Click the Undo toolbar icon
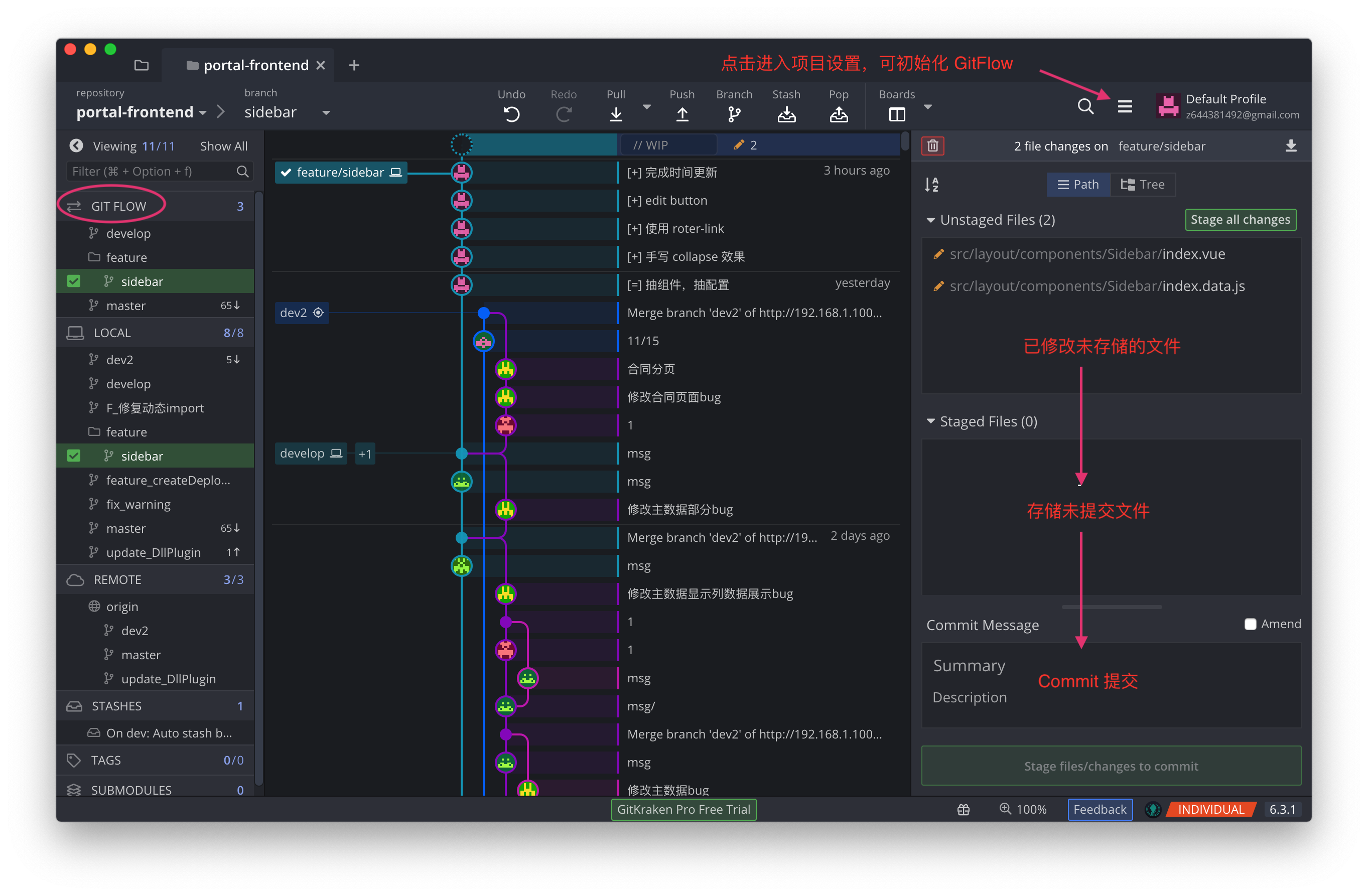The width and height of the screenshot is (1368, 896). (x=511, y=114)
